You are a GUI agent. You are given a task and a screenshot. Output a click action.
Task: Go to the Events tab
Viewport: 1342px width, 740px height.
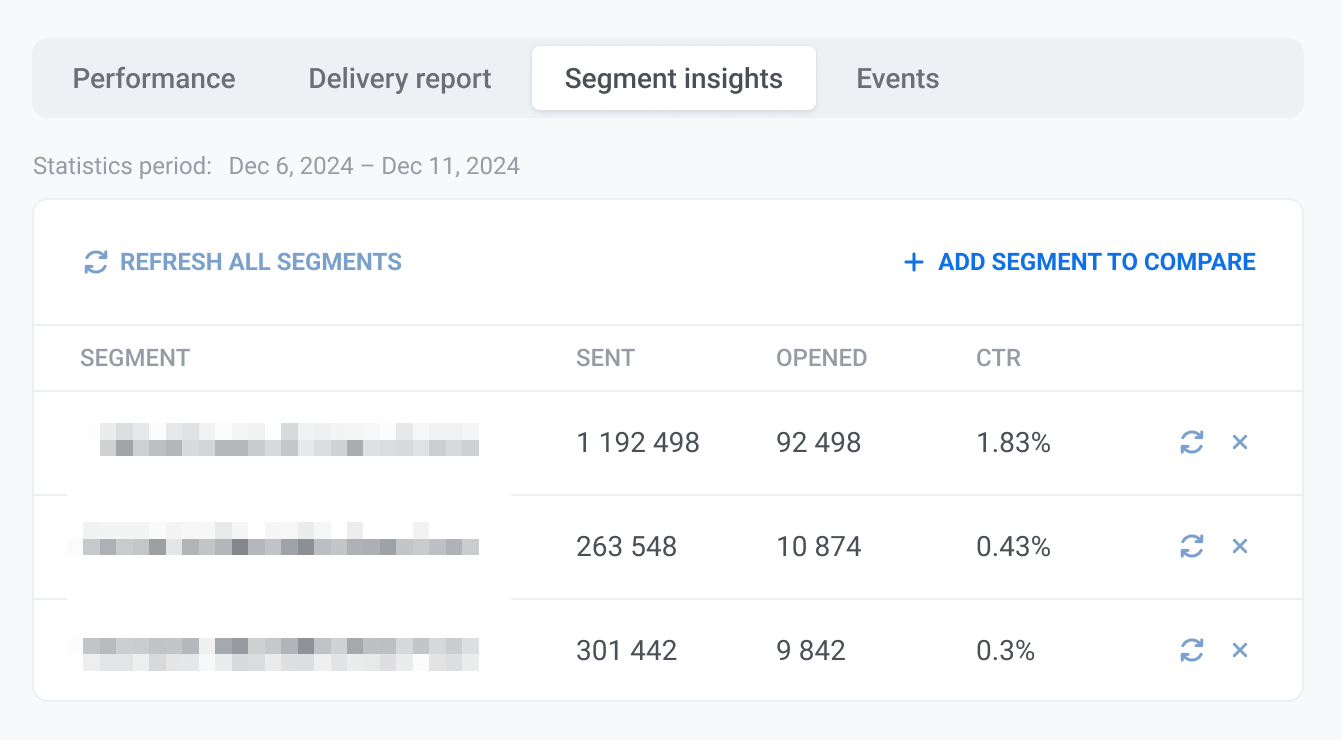click(898, 79)
